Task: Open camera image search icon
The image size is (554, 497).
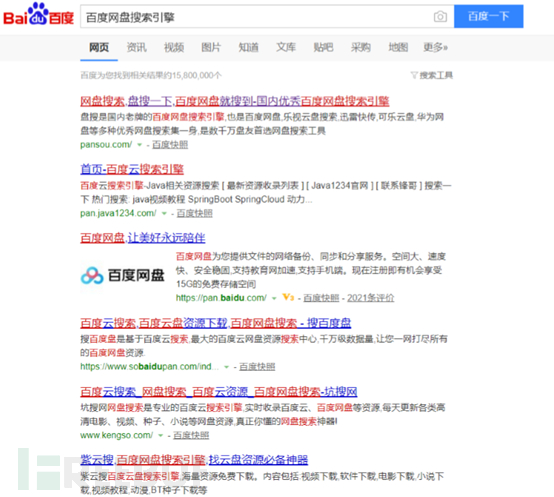Action: [x=440, y=17]
